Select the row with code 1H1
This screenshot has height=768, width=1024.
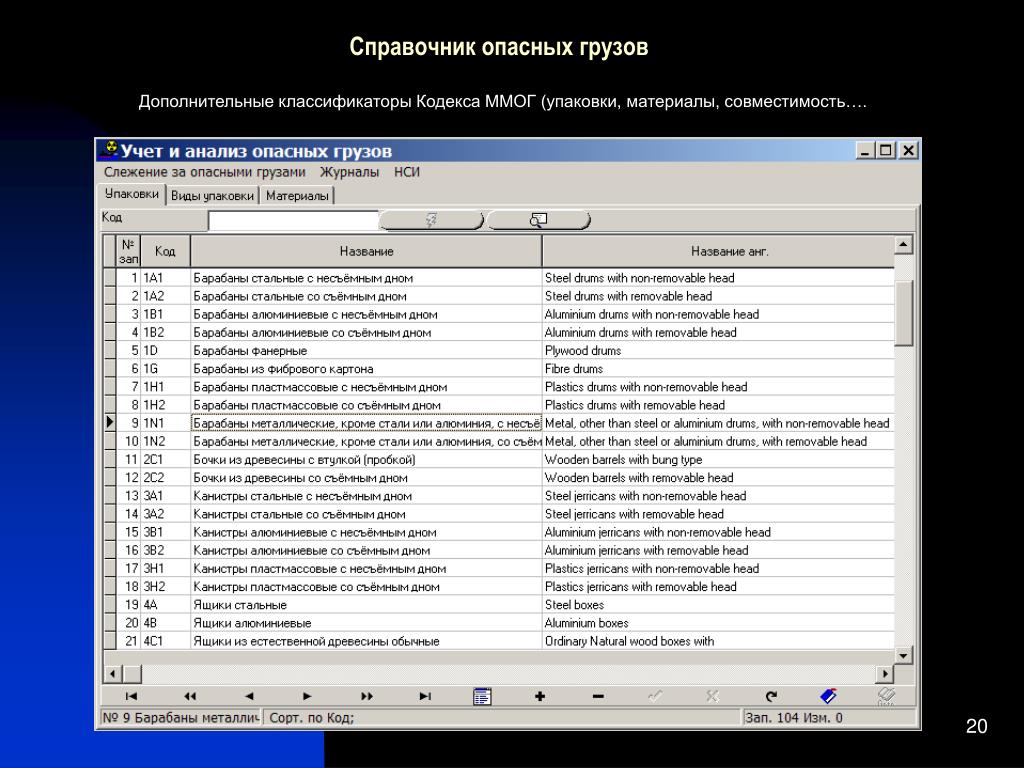(x=499, y=387)
